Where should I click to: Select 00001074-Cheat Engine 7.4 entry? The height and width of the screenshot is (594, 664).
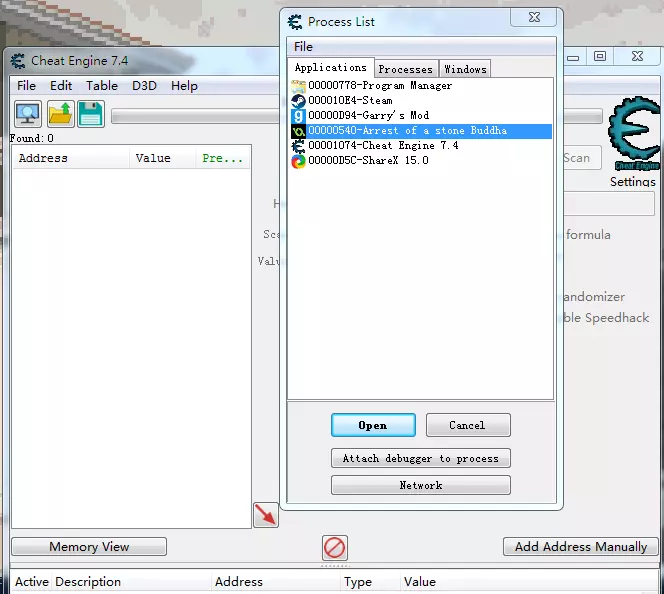pos(421,146)
